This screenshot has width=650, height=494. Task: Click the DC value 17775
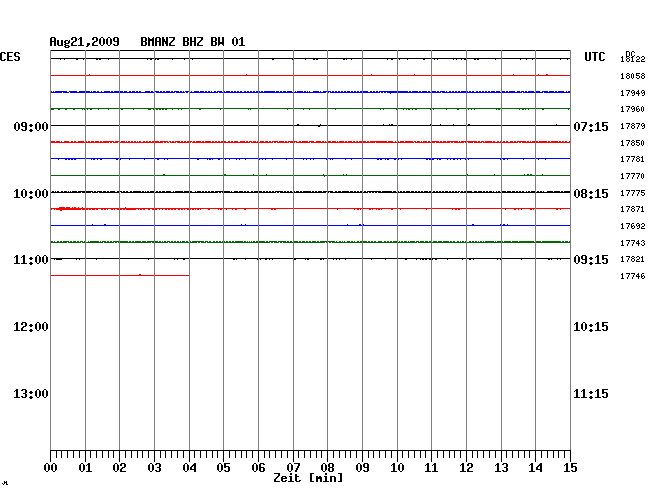click(633, 193)
